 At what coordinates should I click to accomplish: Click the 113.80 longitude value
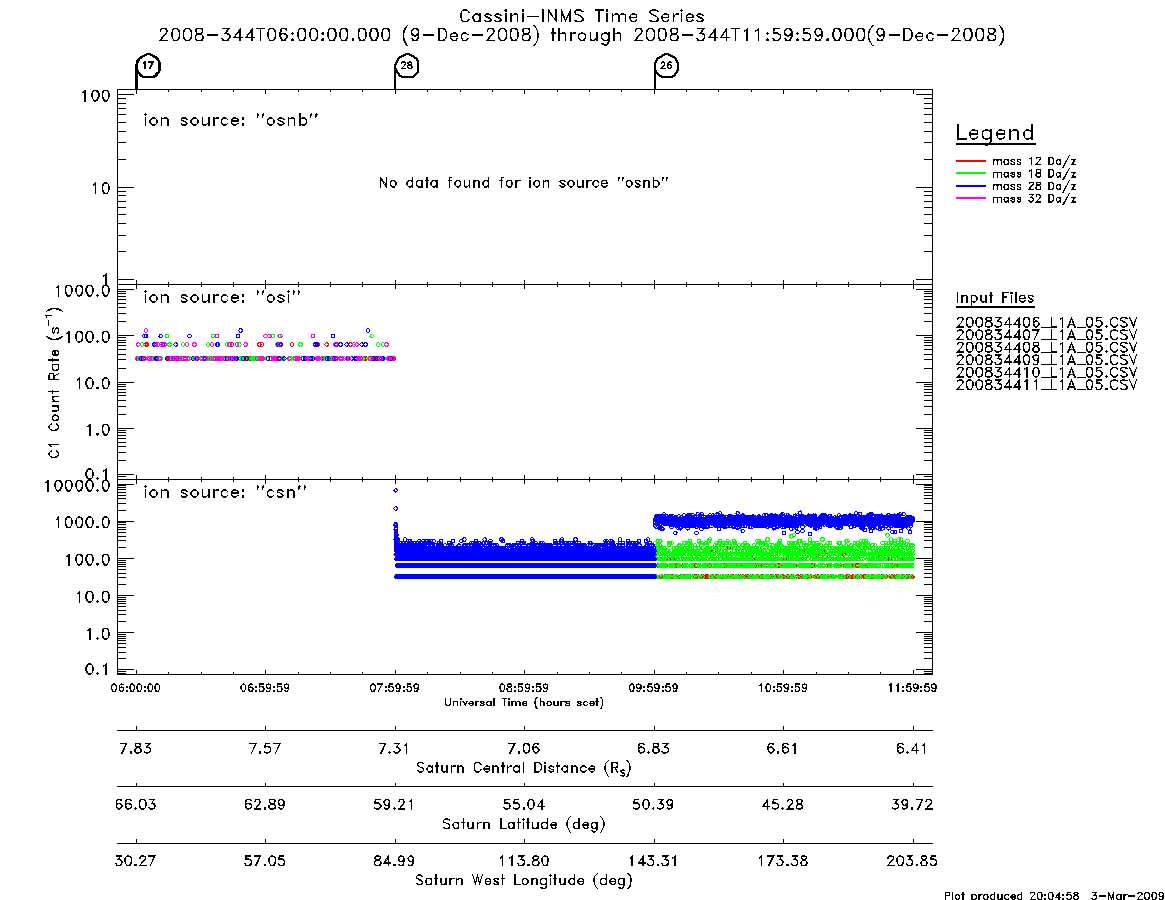pyautogui.click(x=524, y=861)
